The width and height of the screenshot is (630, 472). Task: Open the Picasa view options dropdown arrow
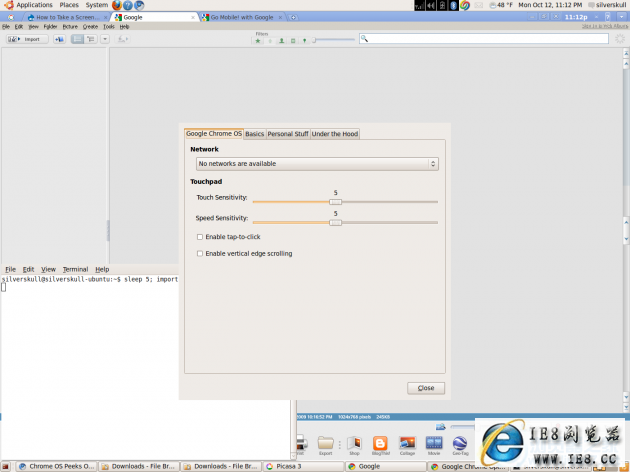click(x=105, y=39)
